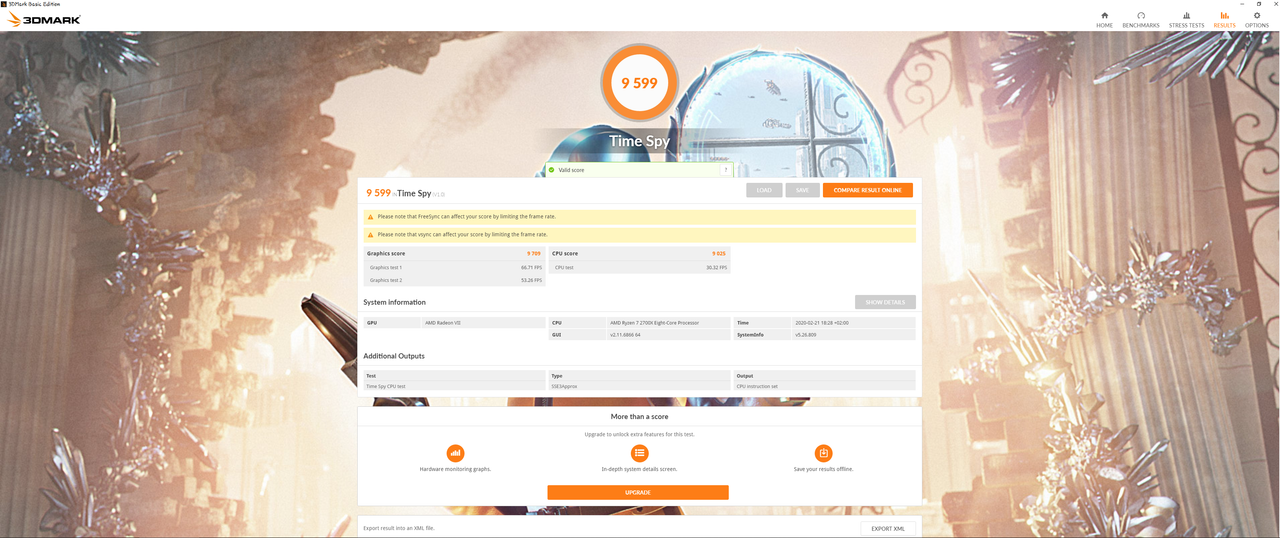This screenshot has height=538, width=1280.
Task: Open the question mark help for Valid score
Action: (726, 170)
